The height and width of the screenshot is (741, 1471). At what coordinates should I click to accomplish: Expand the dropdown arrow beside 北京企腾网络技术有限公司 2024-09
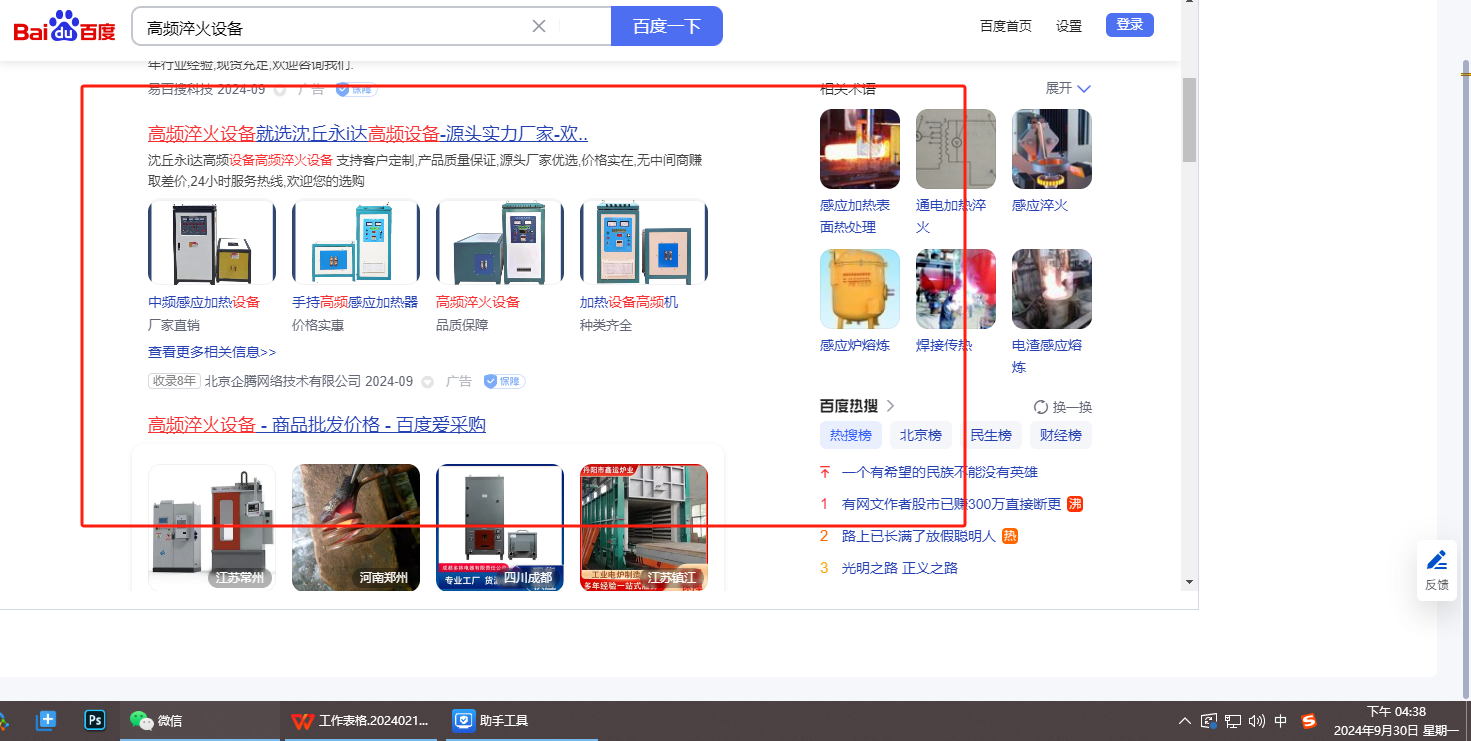point(428,382)
